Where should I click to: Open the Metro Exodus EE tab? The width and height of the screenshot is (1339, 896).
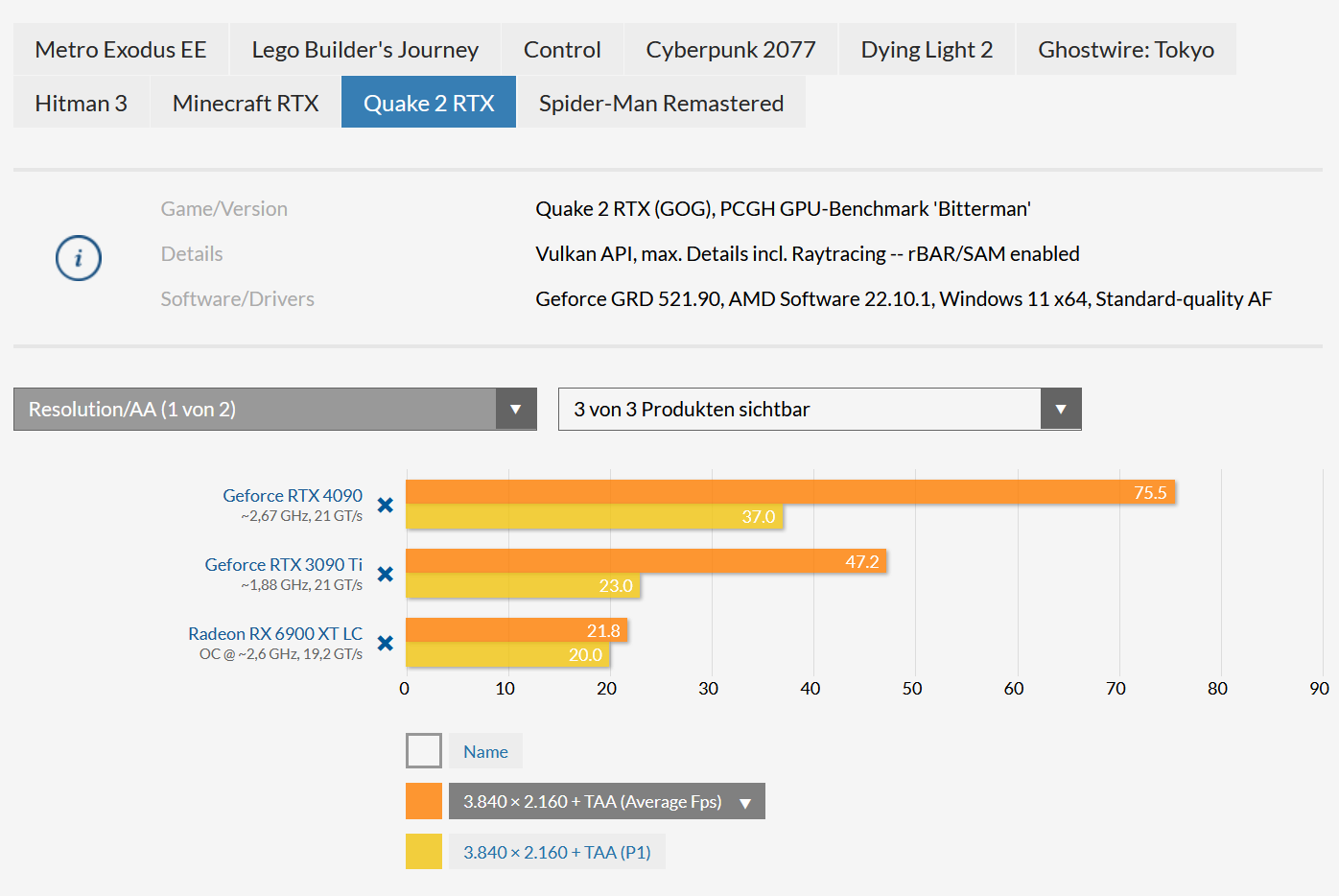click(x=121, y=49)
